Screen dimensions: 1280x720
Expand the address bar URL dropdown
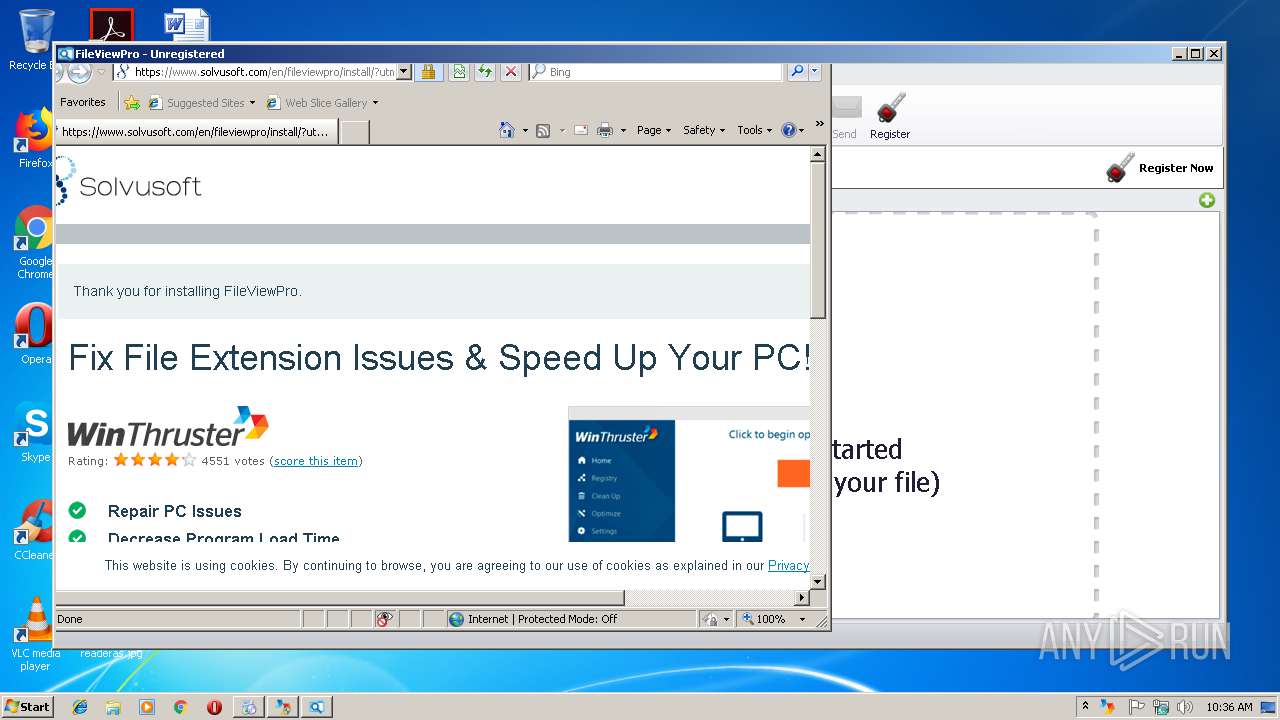404,72
